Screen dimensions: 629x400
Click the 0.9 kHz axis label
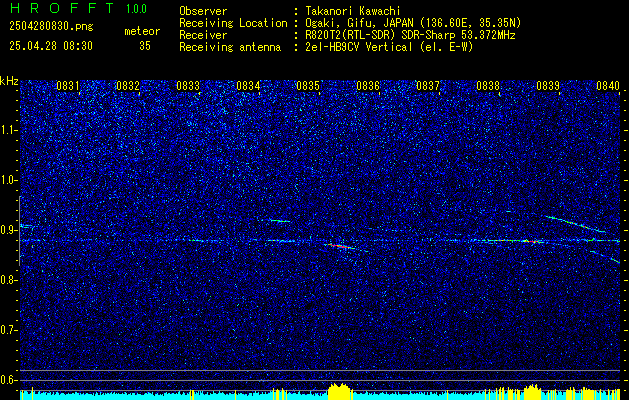pyautogui.click(x=8, y=230)
